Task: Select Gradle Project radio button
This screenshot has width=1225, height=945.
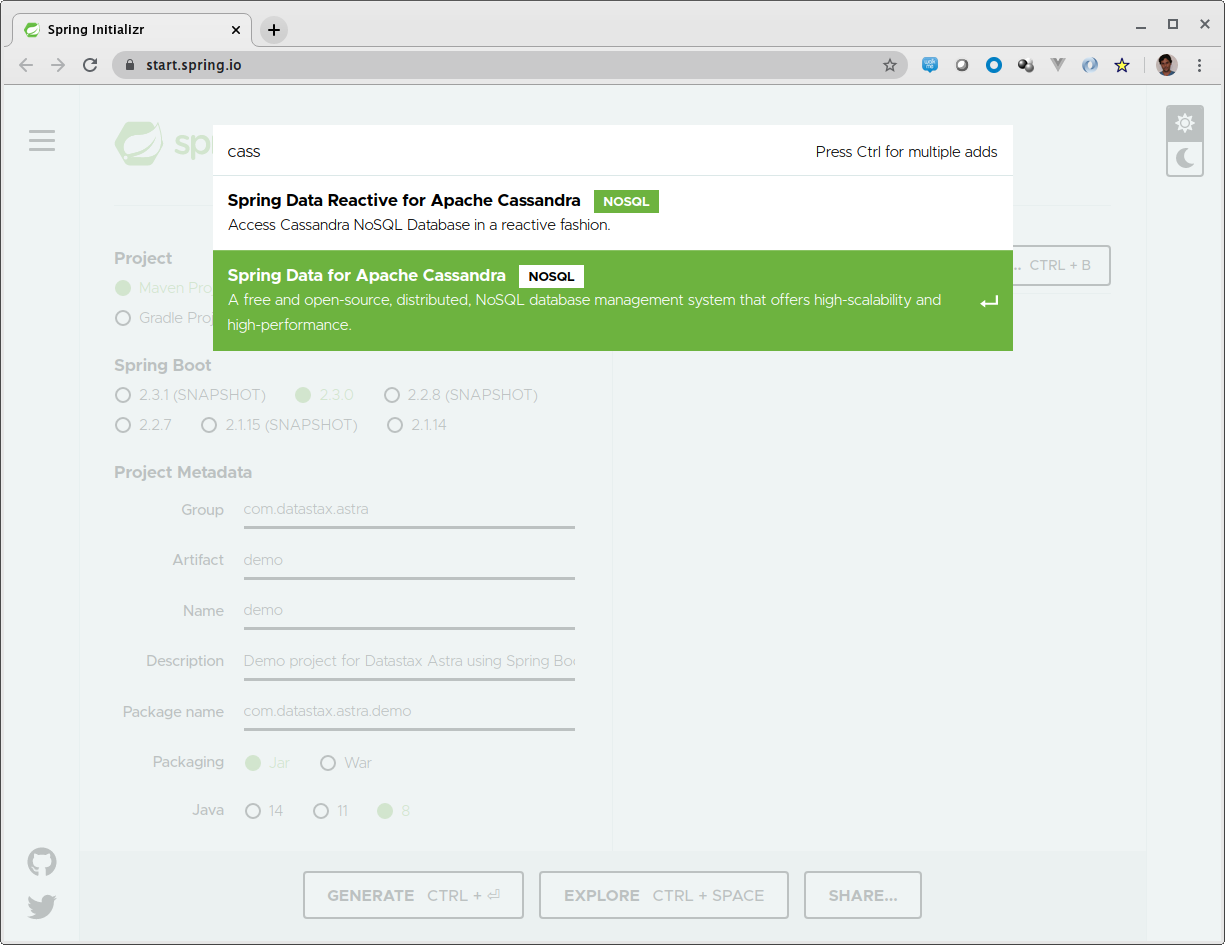Action: point(123,318)
